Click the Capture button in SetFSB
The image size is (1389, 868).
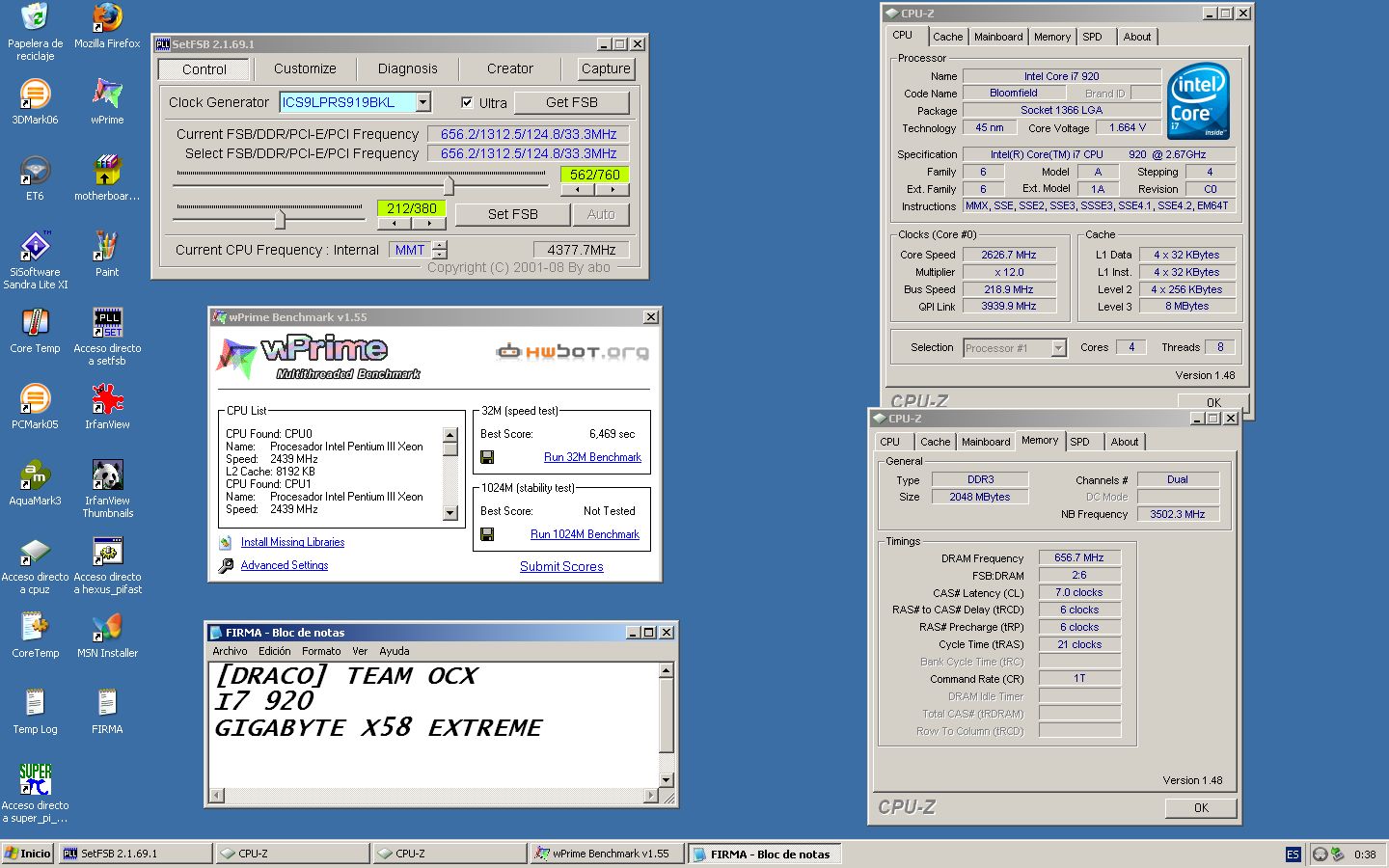606,68
